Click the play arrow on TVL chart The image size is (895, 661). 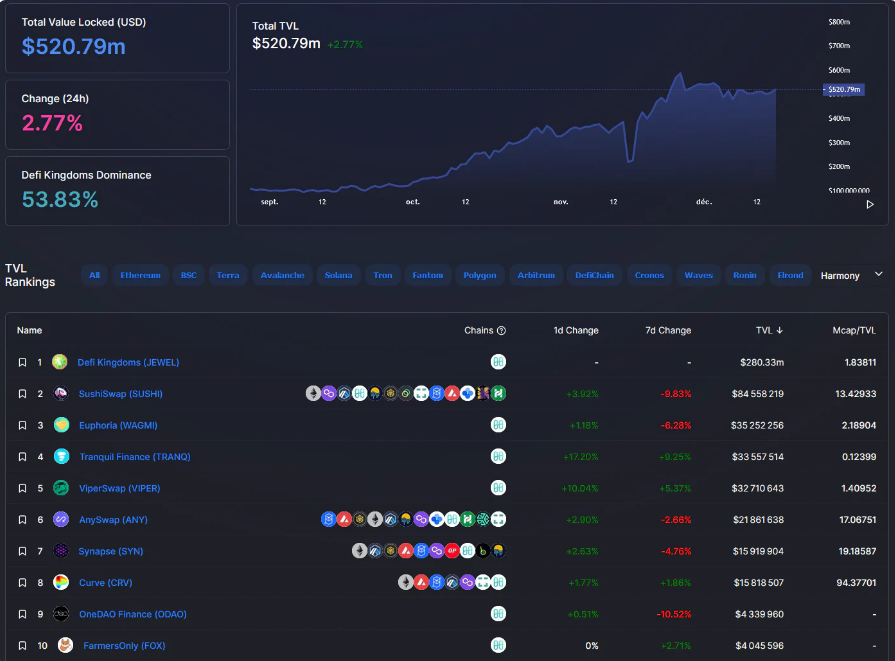click(869, 204)
